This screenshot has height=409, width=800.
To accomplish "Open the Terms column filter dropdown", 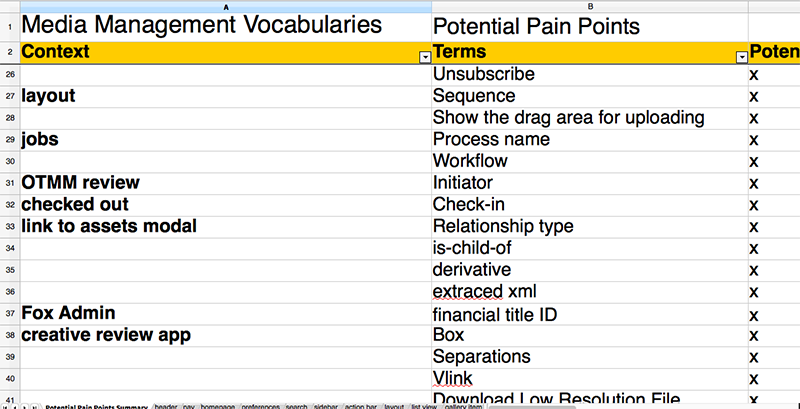I will click(x=741, y=58).
